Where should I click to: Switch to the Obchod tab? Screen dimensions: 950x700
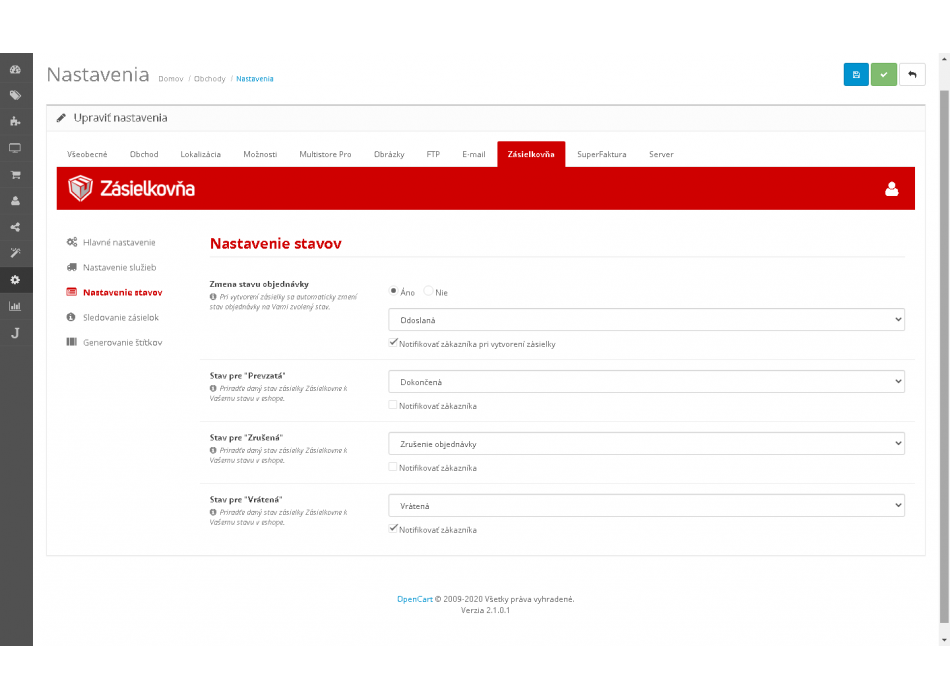[x=144, y=155]
